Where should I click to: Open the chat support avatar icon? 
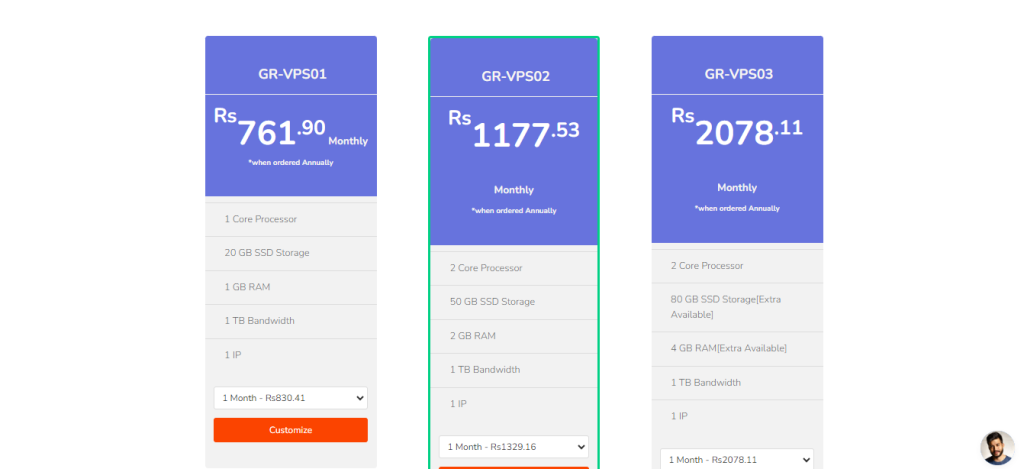pyautogui.click(x=997, y=448)
